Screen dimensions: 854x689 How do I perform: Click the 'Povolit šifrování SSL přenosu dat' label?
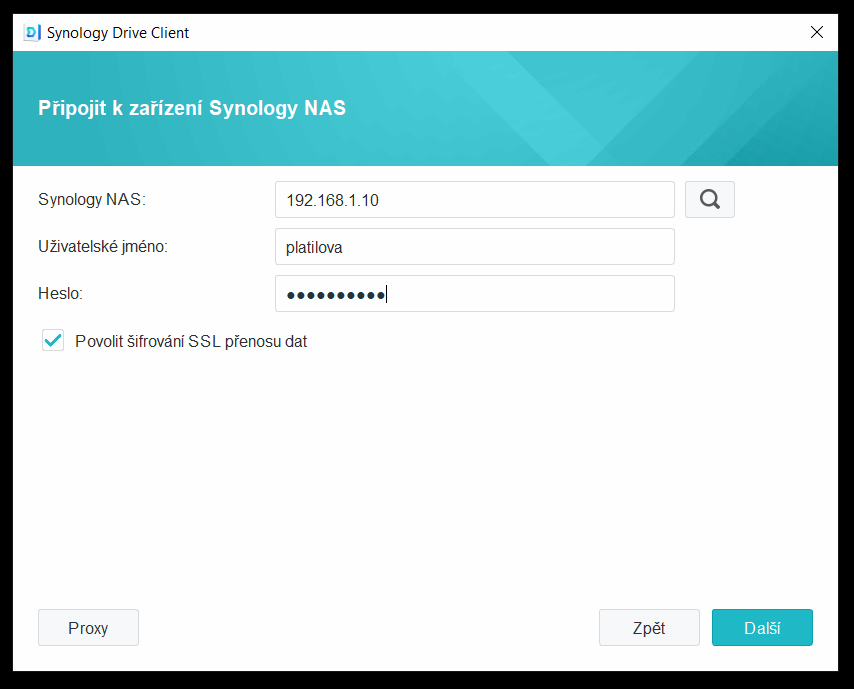coord(191,341)
